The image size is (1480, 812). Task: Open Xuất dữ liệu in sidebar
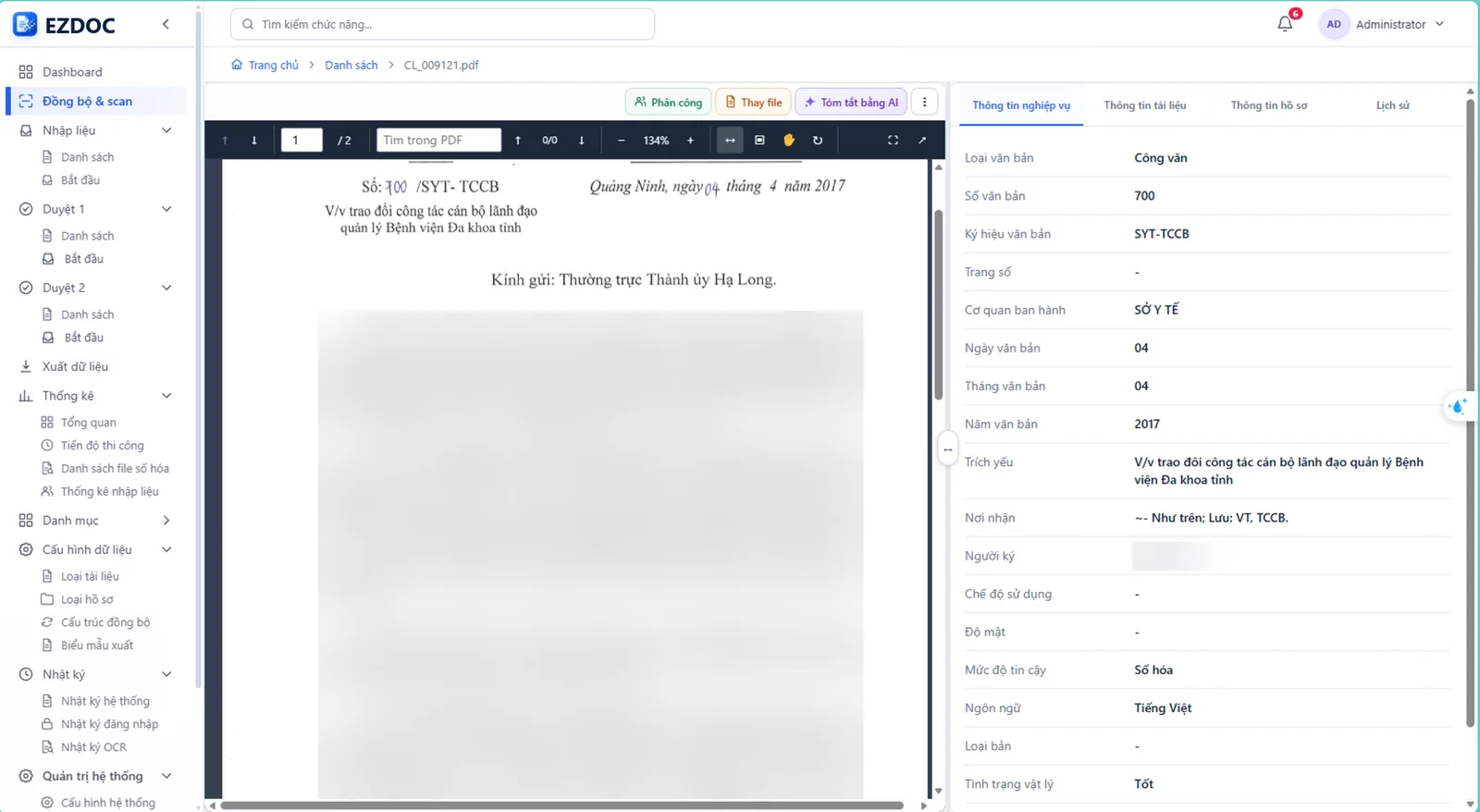pos(75,366)
